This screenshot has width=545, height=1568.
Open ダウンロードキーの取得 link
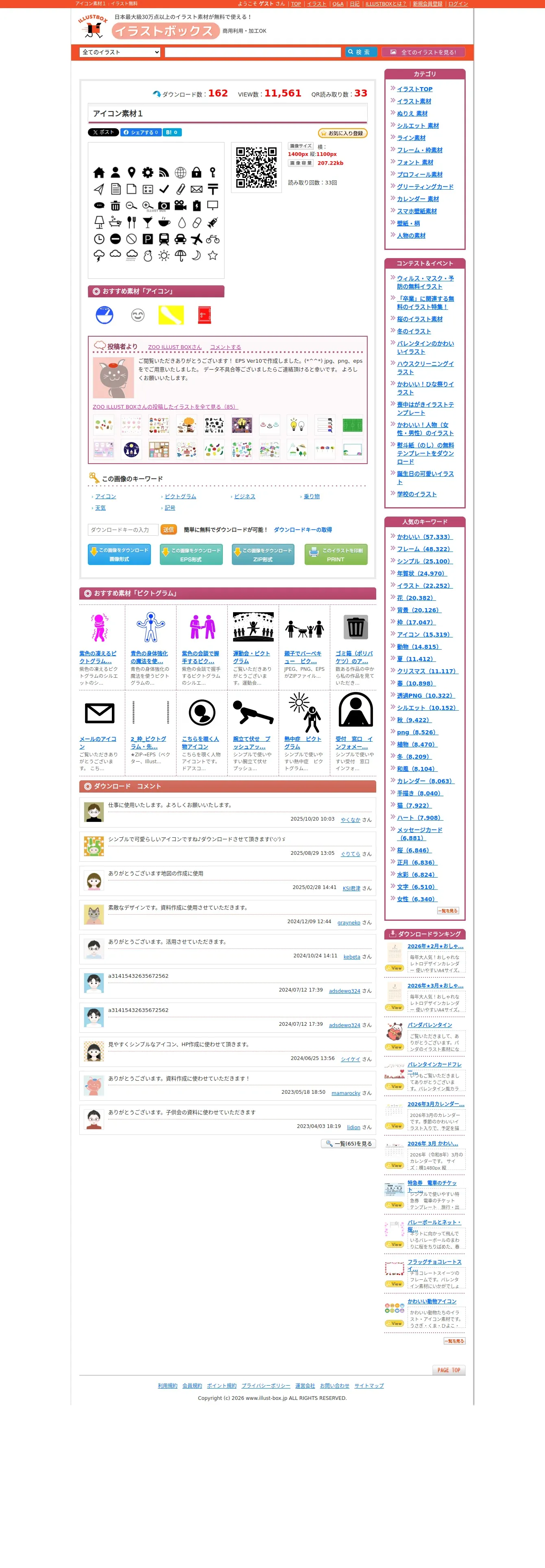point(302,530)
